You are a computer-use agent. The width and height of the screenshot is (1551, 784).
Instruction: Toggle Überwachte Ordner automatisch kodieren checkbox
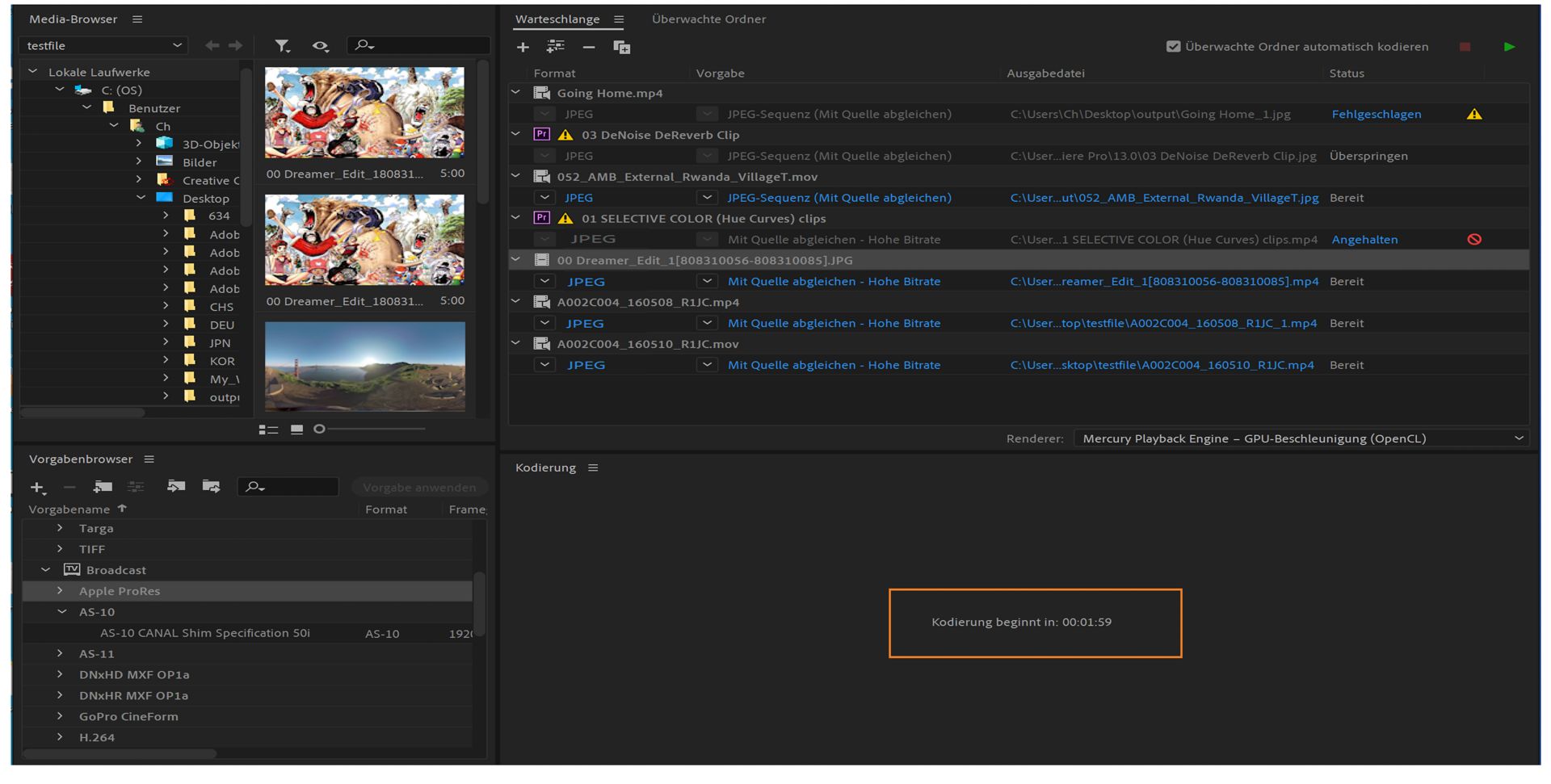coord(1173,47)
